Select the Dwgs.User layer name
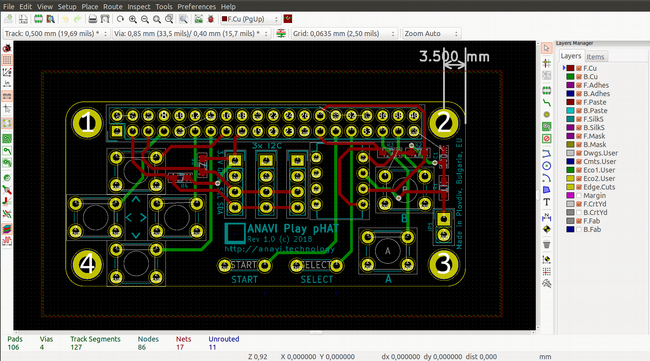The image size is (650, 361). (600, 153)
